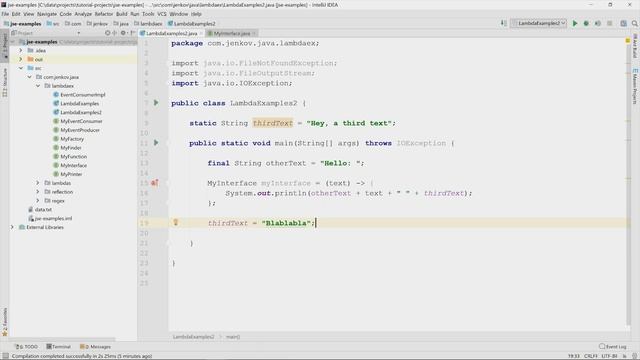Click the scroll from source target icon
The image size is (640, 360).
107,33
